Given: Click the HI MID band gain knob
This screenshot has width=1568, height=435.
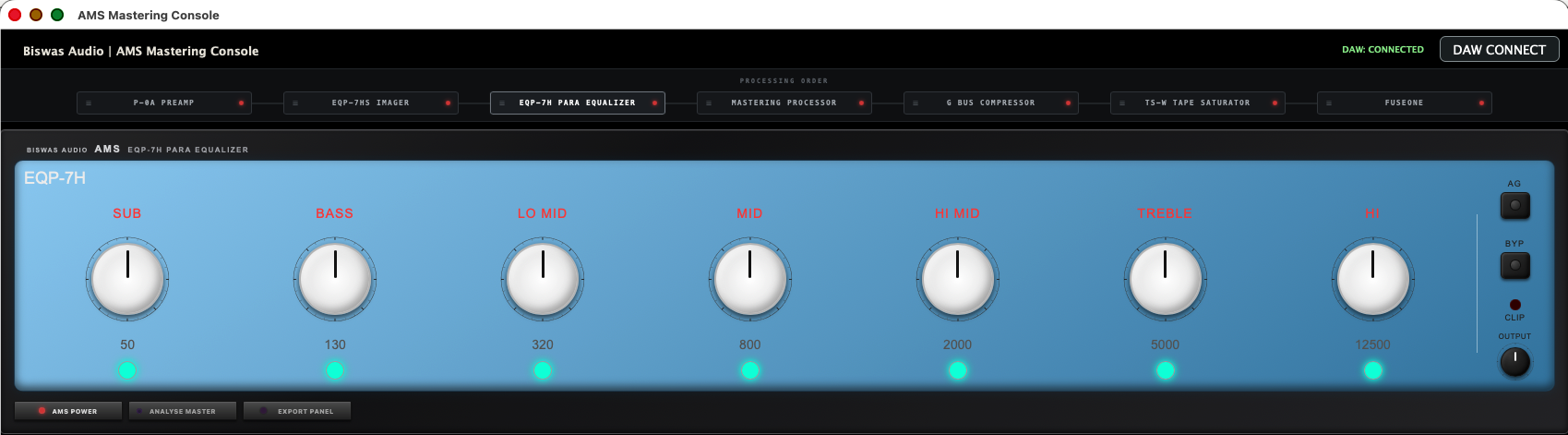Looking at the screenshot, I should [957, 278].
